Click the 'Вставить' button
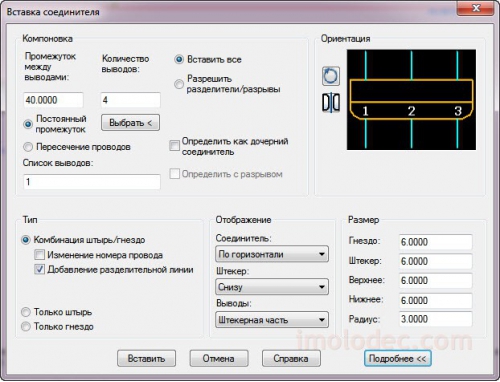500x382 pixels. (146, 359)
